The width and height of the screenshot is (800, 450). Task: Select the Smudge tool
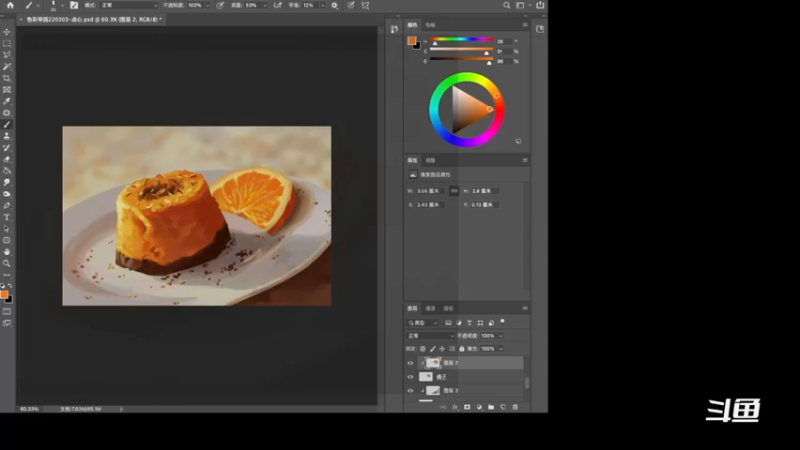pyautogui.click(x=7, y=182)
